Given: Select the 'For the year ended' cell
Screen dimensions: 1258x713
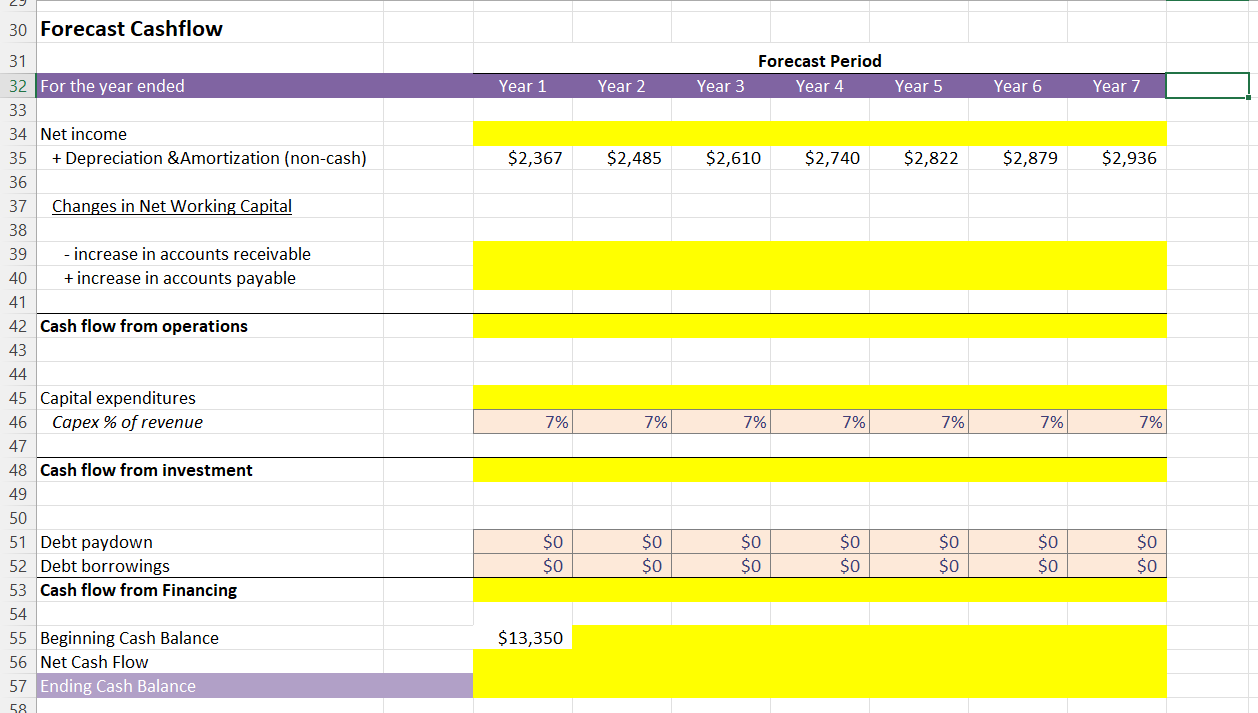Looking at the screenshot, I should coord(210,86).
